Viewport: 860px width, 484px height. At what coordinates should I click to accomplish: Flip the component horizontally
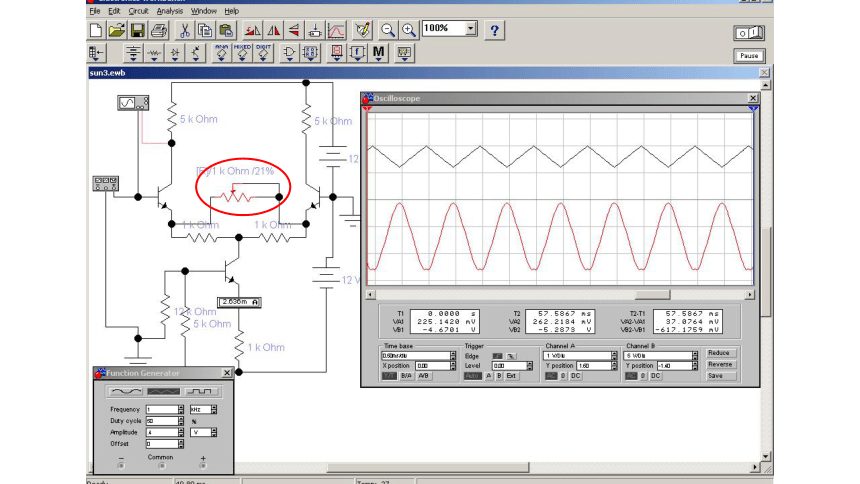pyautogui.click(x=273, y=30)
